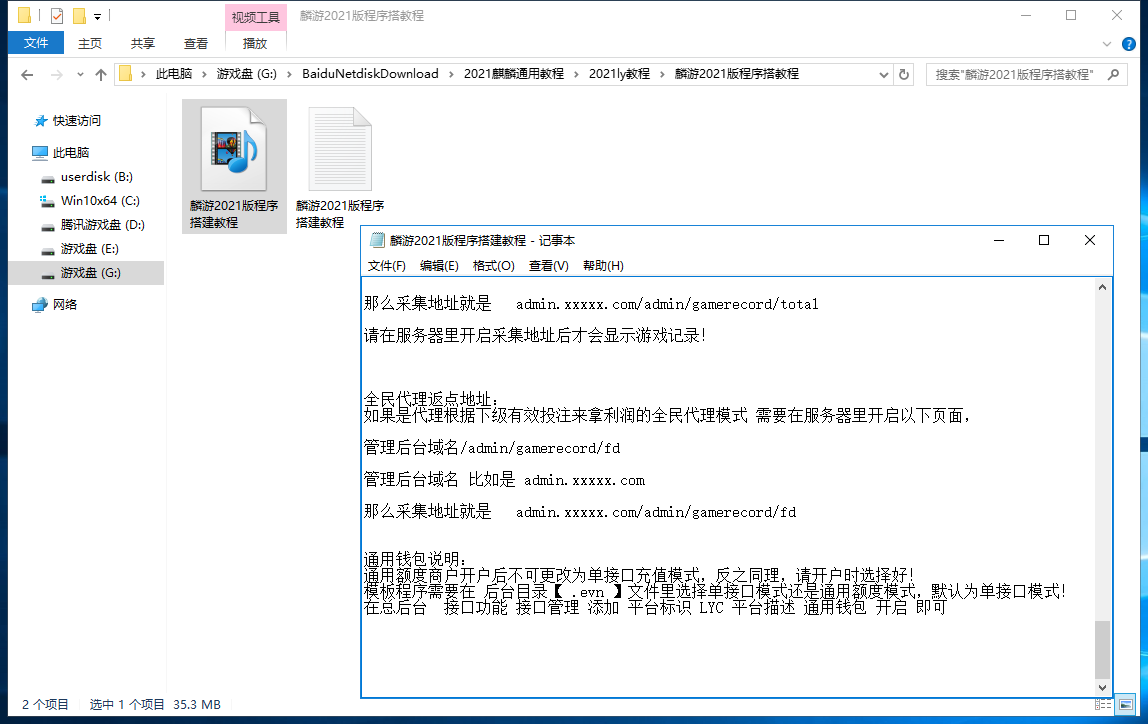Expand the ribbon using the chevron

click(1107, 44)
